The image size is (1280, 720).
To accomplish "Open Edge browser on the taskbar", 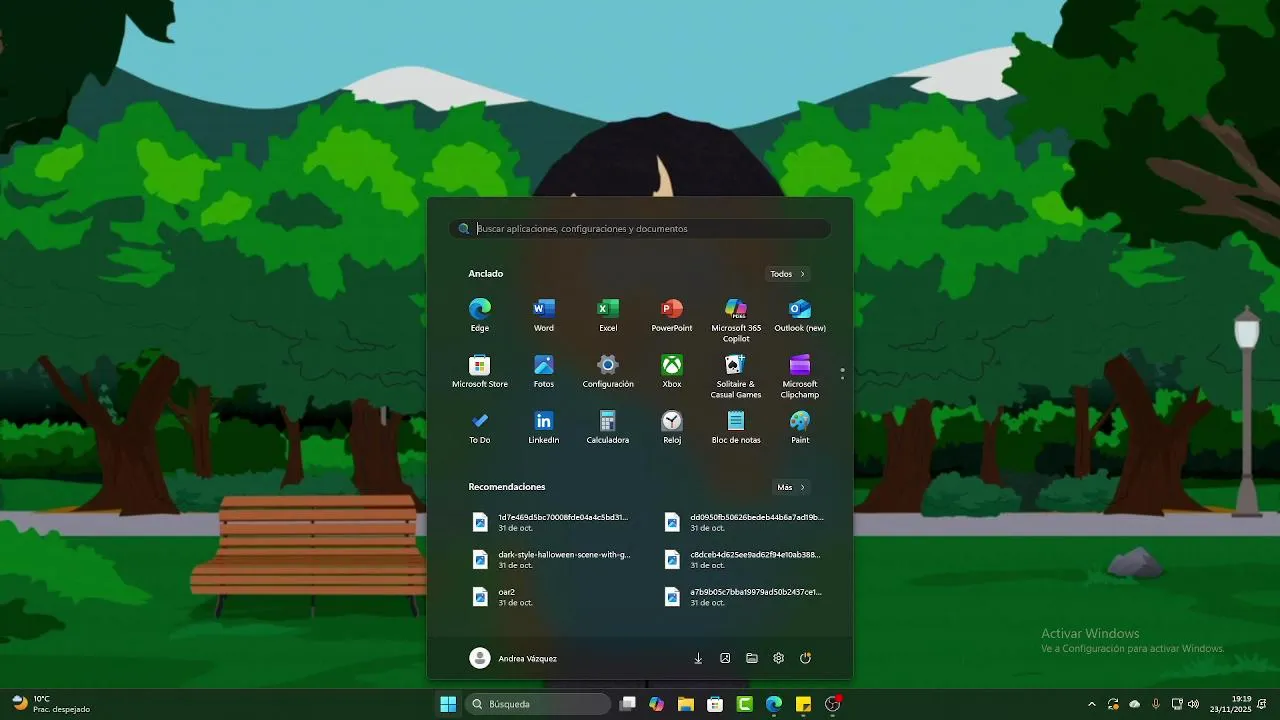I will tap(774, 704).
